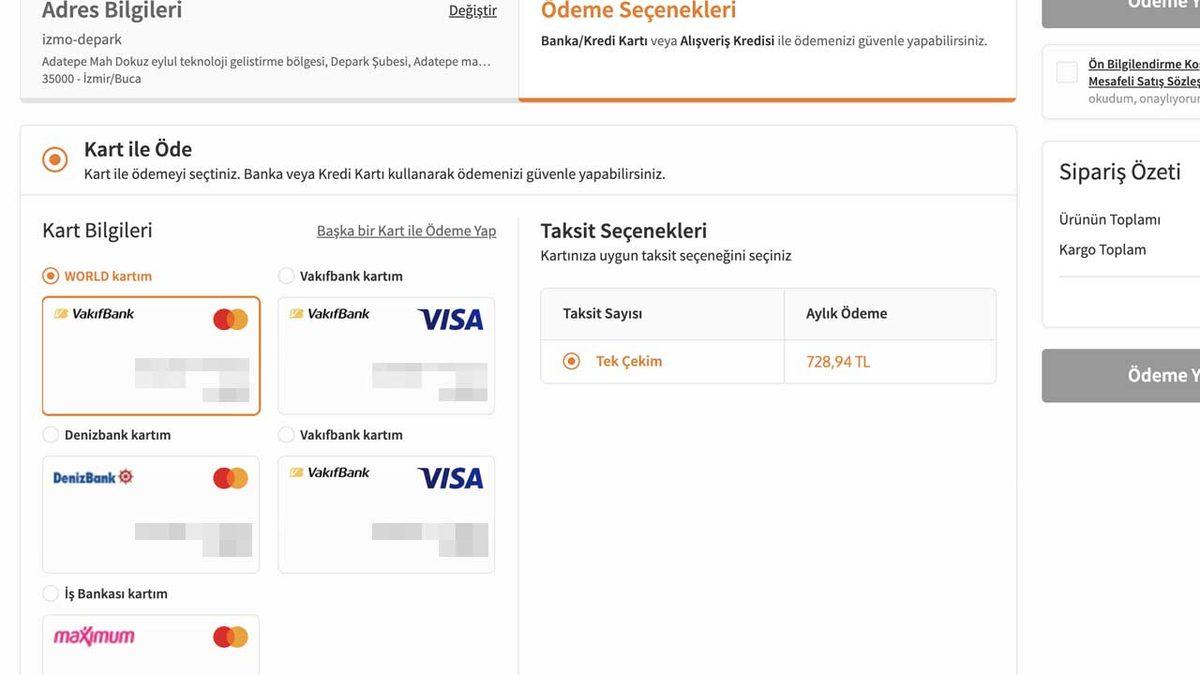Click the Mastercard icon on the DenizBank card
Viewport: 1200px width, 675px height.
coord(229,477)
